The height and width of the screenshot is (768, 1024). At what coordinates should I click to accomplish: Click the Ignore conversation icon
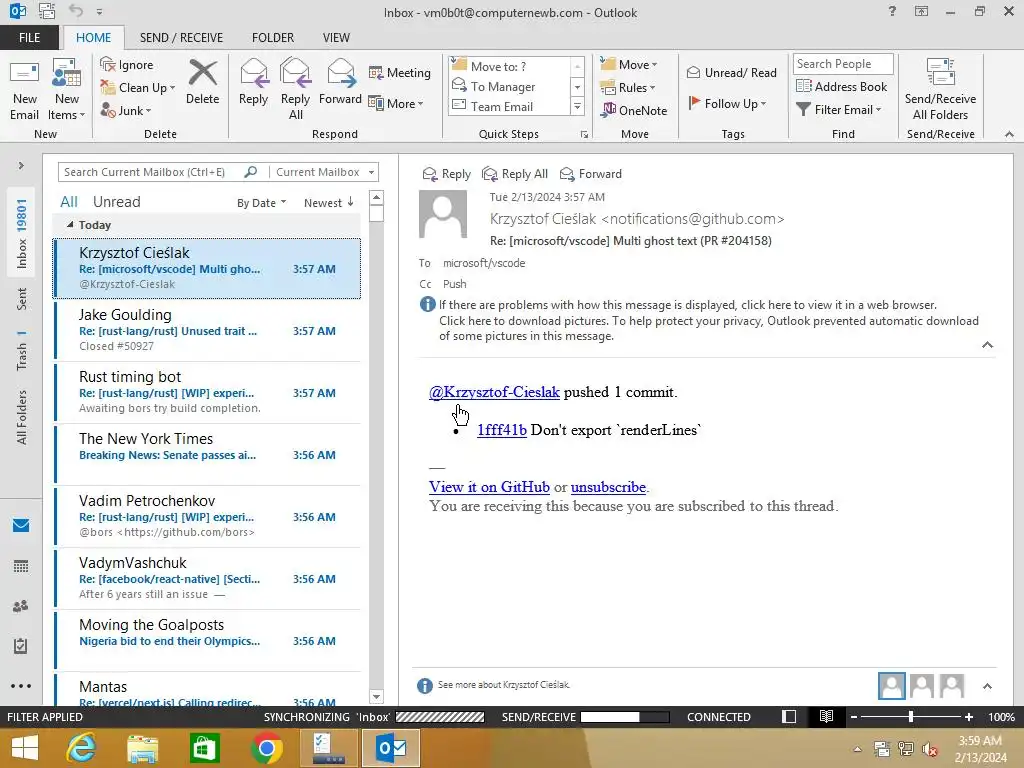(127, 65)
